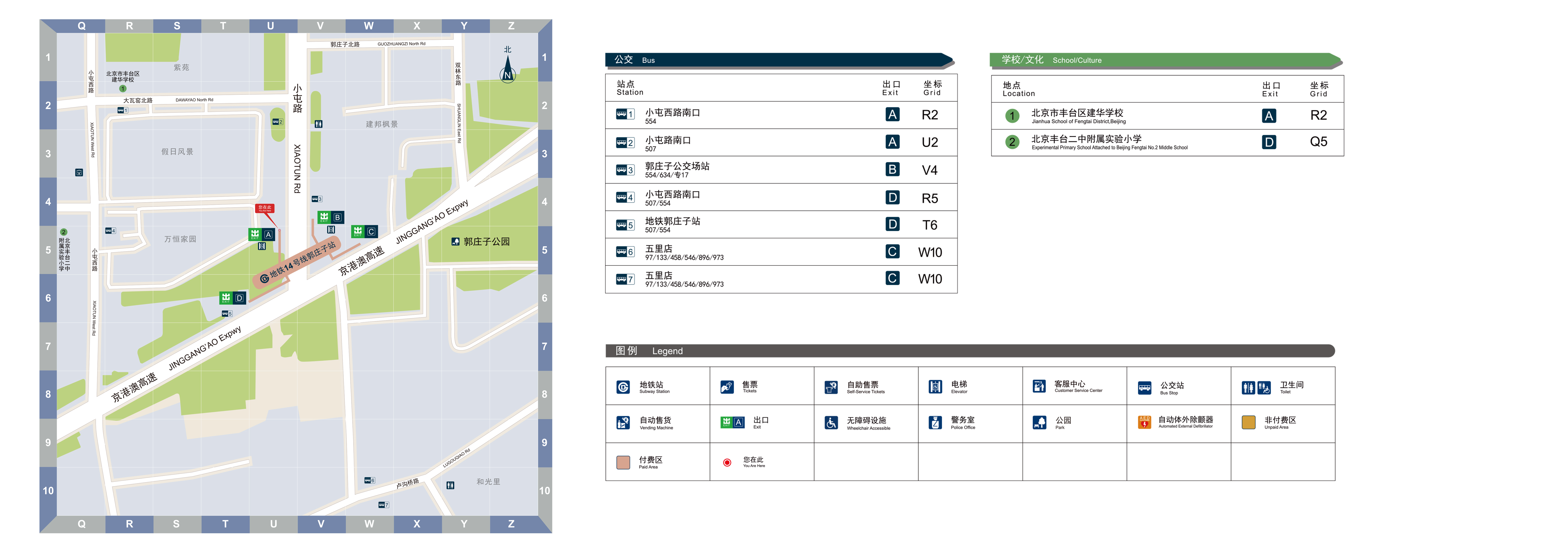The height and width of the screenshot is (555, 1568).
Task: Click the grid value V4 in bus table
Action: [x=930, y=170]
